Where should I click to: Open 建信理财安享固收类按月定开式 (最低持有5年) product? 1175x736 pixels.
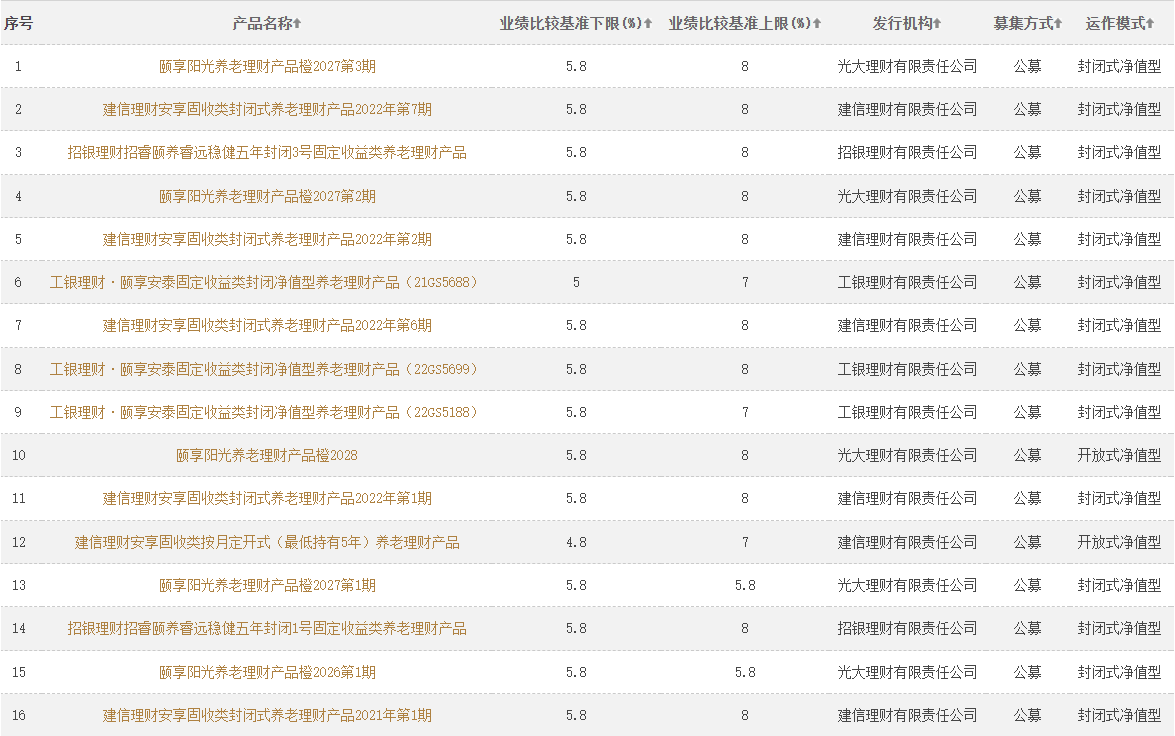click(267, 543)
